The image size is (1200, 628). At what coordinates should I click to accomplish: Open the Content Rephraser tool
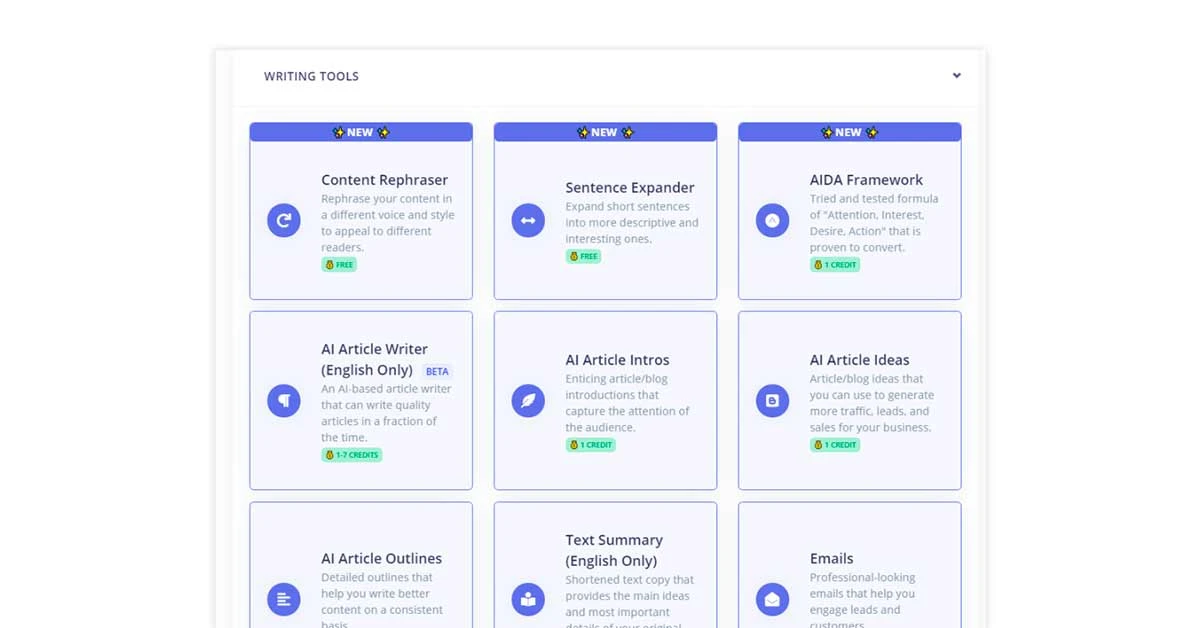pos(384,180)
